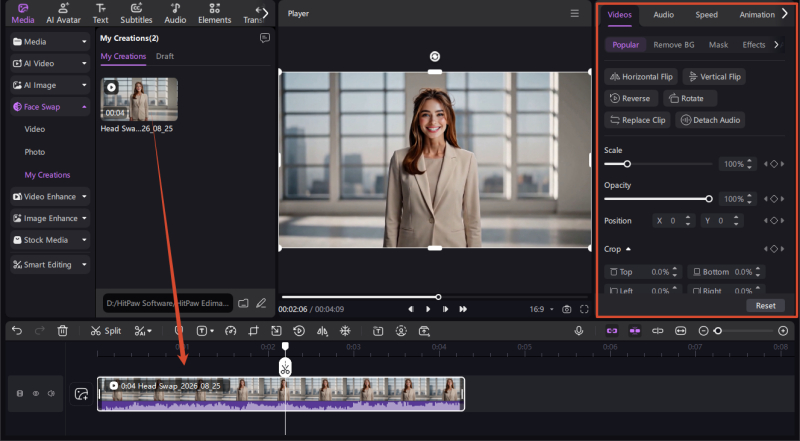800x441 pixels.
Task: Open the Media tab in top toolbar
Action: (x=23, y=14)
